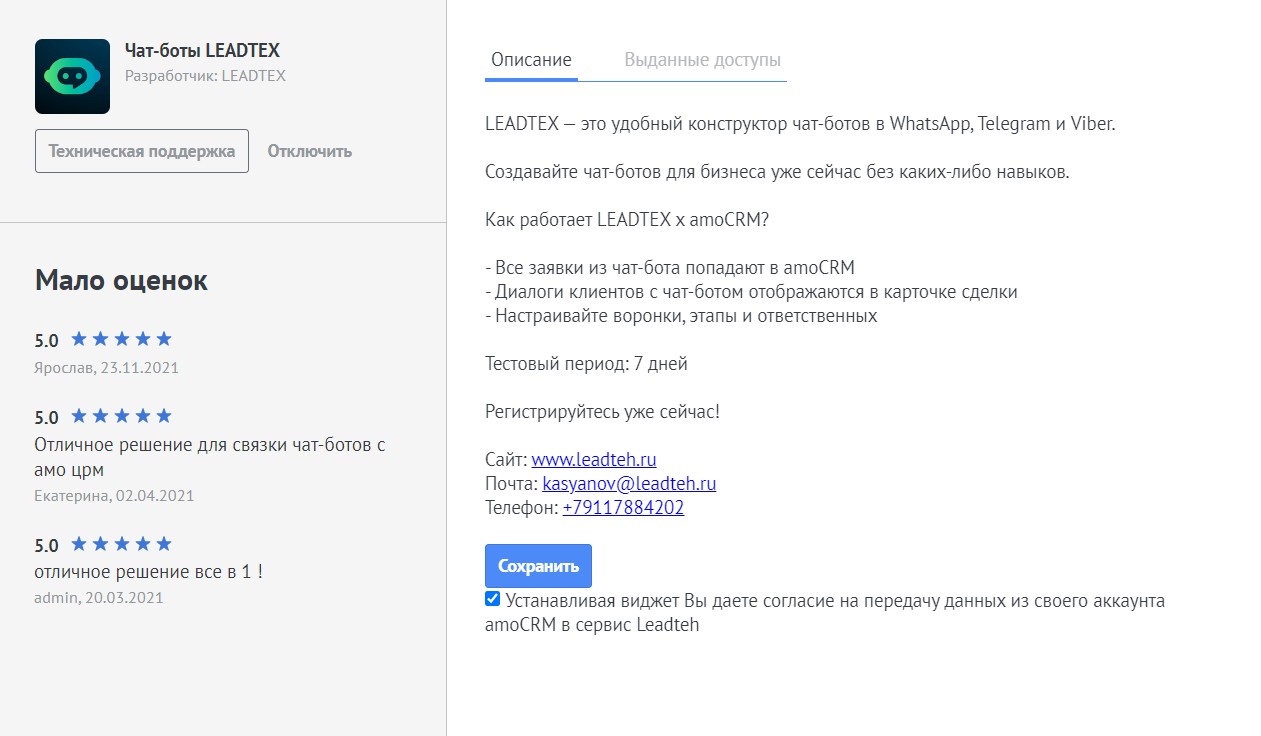The image size is (1261, 736).
Task: Click the review text 'отличное решение все в 1'
Action: click(x=148, y=572)
